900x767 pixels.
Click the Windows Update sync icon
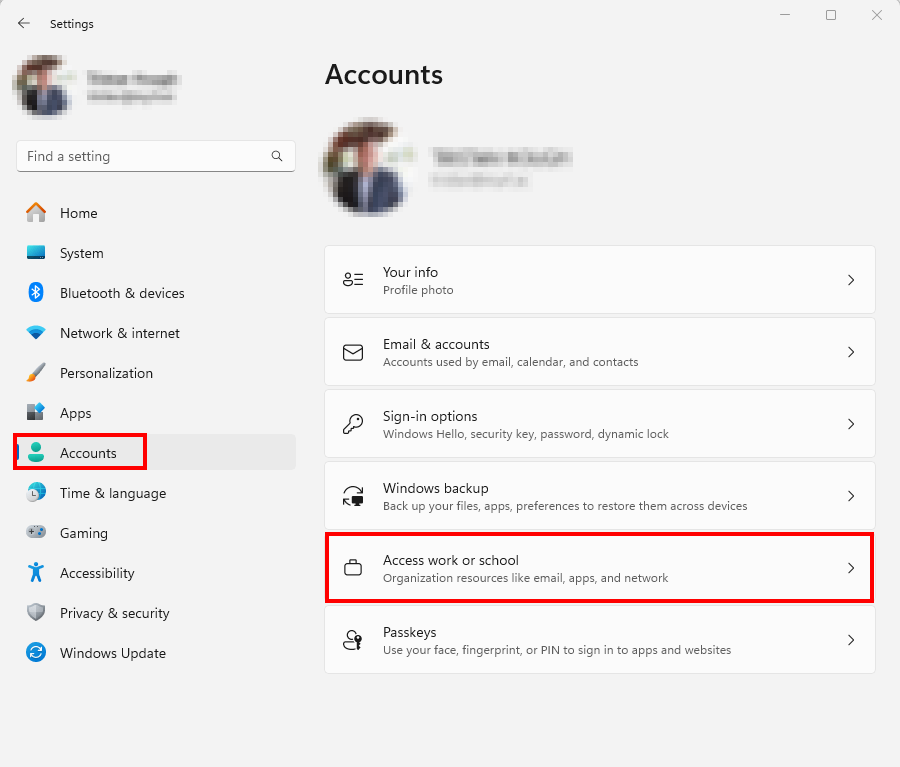[x=36, y=652]
